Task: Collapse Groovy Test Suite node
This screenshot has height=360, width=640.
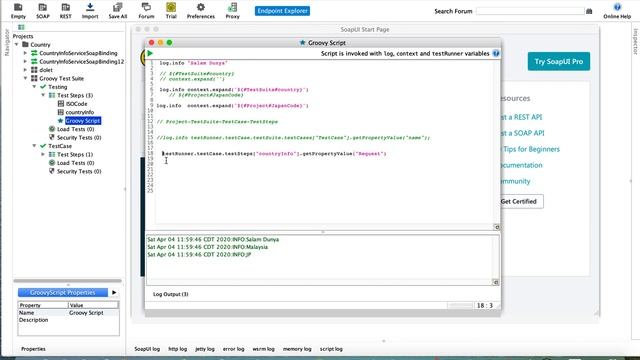Action: (x=25, y=78)
